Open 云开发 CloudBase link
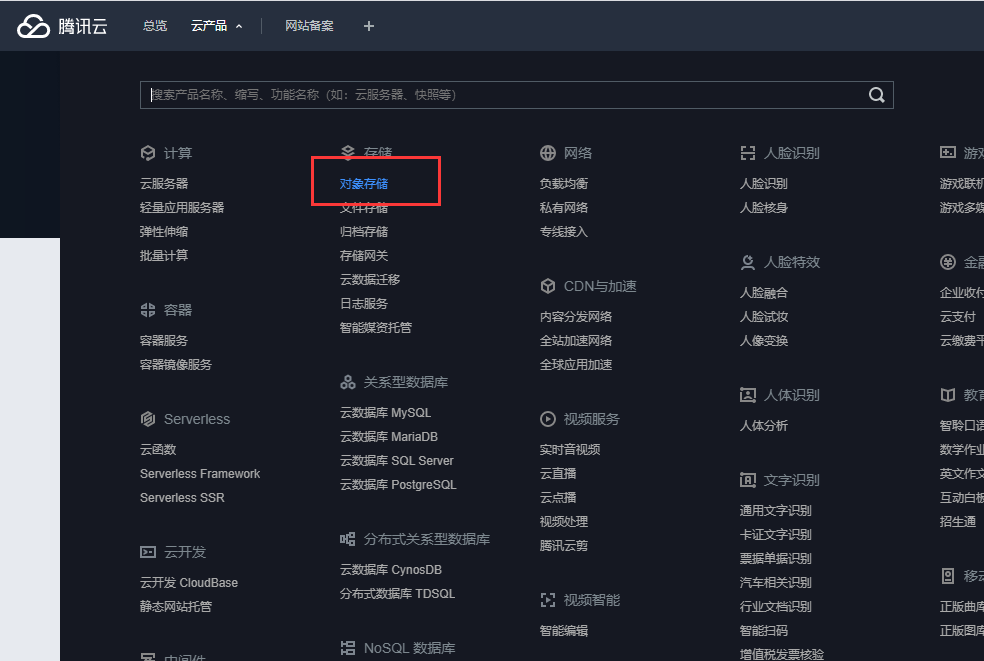984x661 pixels. point(189,583)
